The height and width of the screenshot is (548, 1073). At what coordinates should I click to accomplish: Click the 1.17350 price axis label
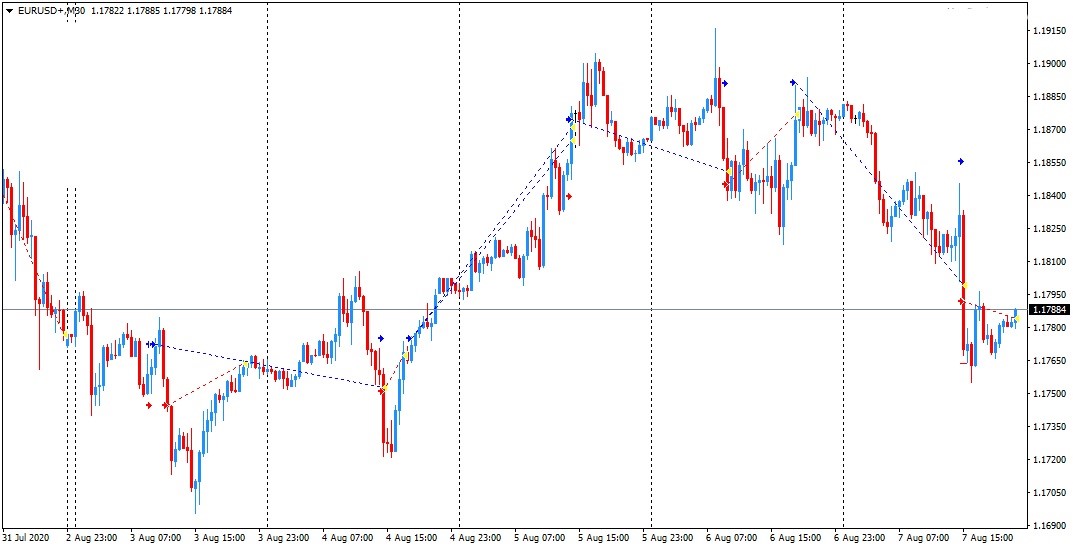[x=1049, y=427]
